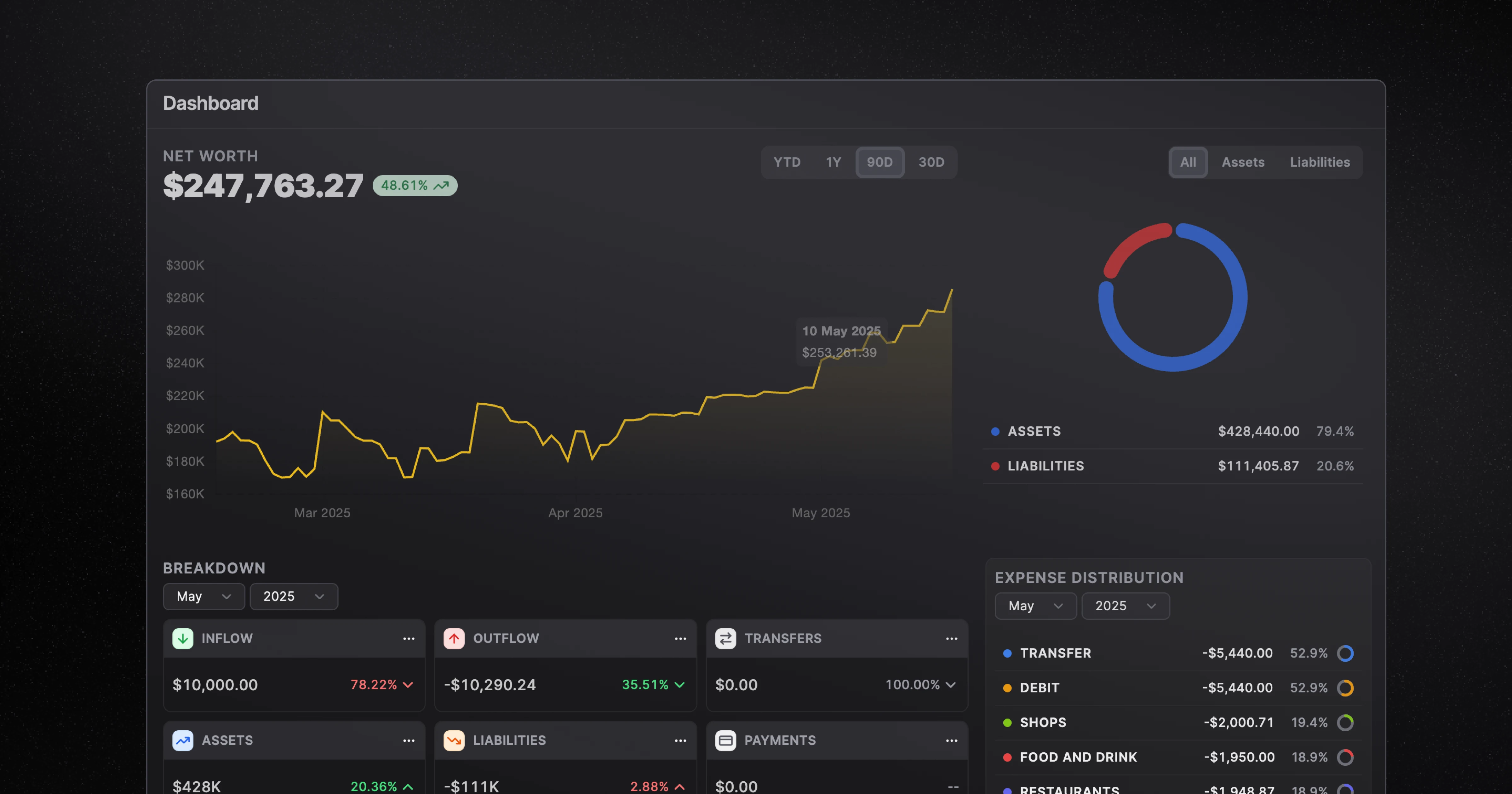Viewport: 1512px width, 794px height.
Task: Open the Outflow card three-dots menu
Action: 680,638
